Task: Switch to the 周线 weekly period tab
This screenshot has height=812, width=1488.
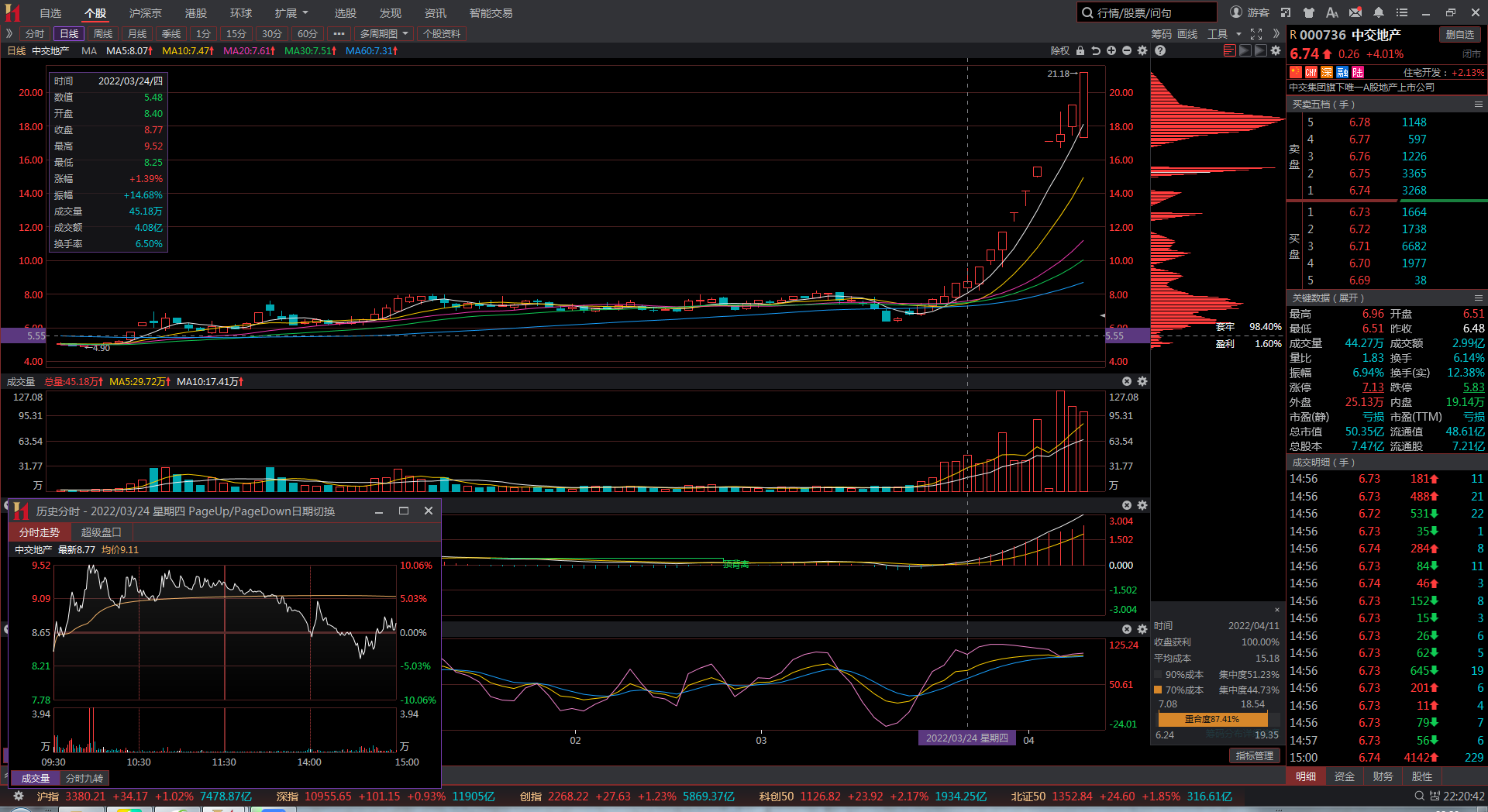Action: pos(103,34)
